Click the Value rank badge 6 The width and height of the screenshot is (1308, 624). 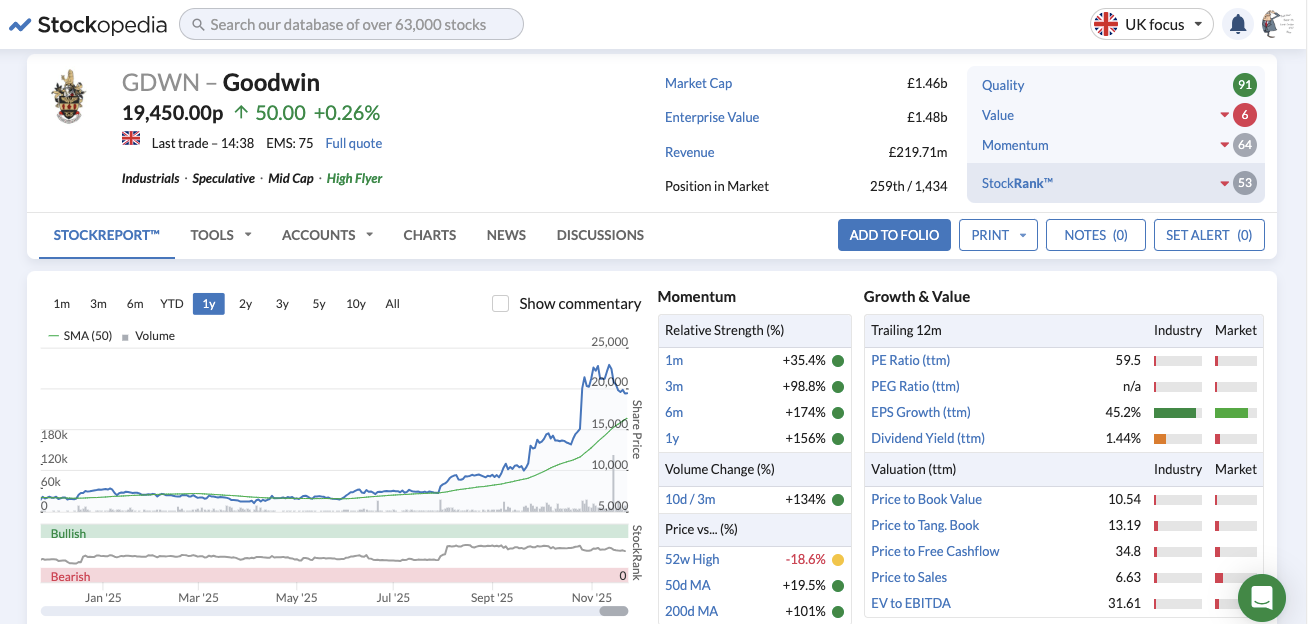point(1244,115)
